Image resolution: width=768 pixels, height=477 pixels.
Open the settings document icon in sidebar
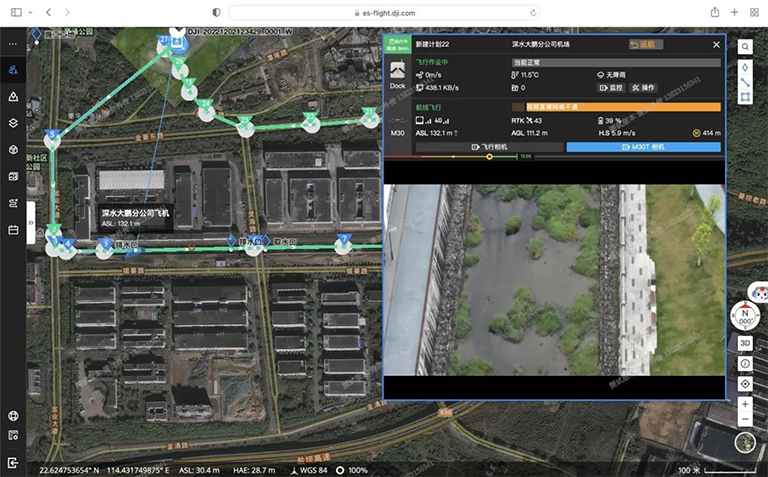[13, 435]
